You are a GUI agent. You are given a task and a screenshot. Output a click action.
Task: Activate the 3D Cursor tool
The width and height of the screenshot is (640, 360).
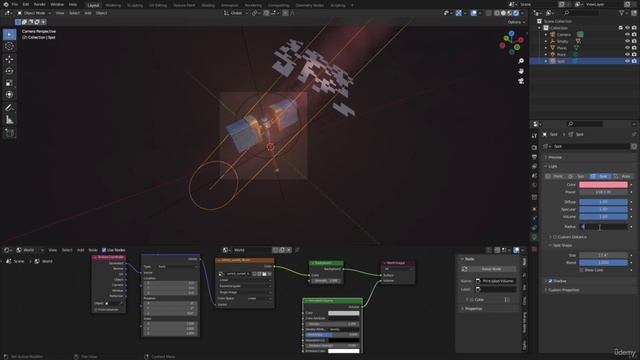[x=9, y=46]
